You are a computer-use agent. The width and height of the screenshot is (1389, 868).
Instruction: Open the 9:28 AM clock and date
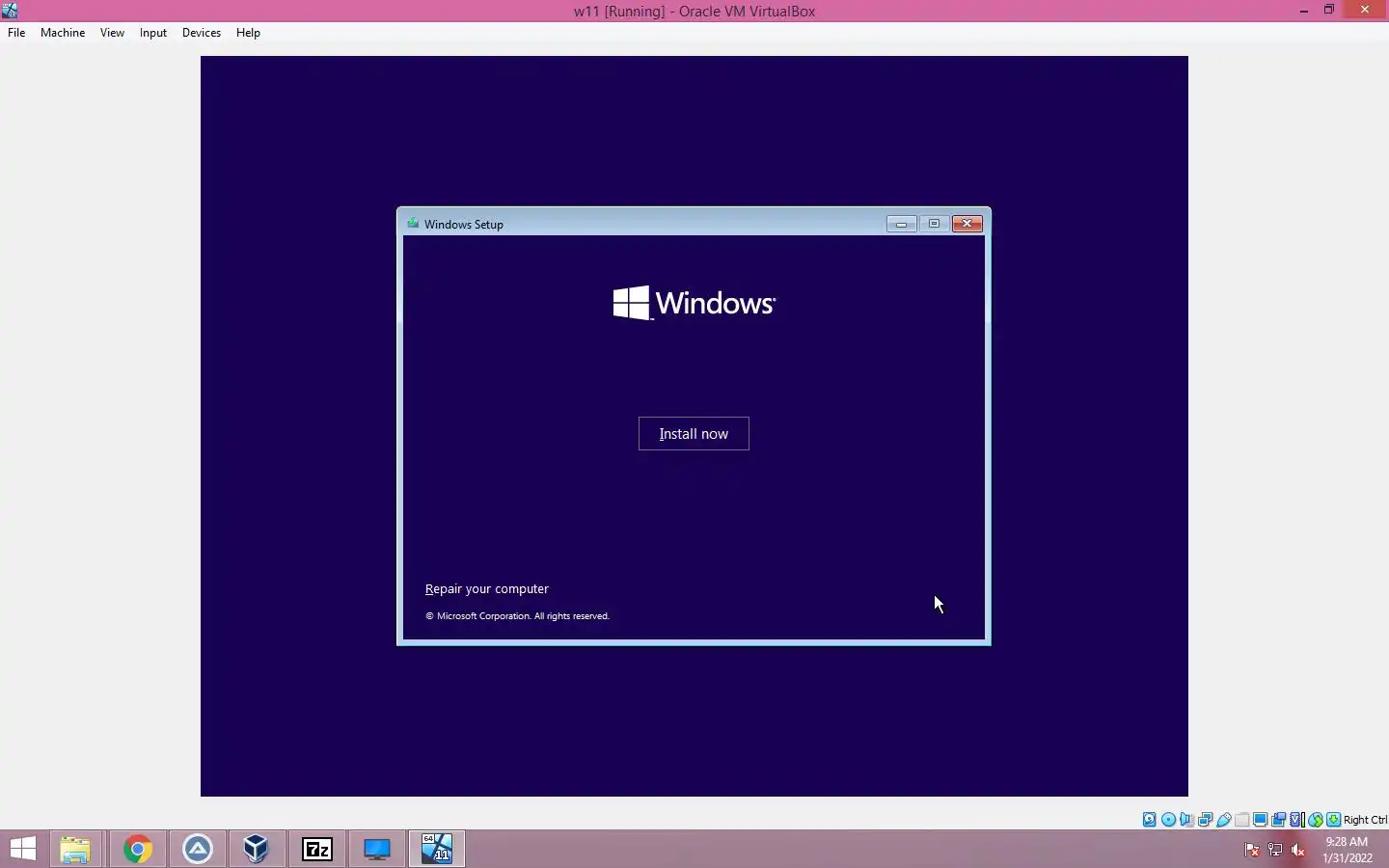coord(1348,850)
